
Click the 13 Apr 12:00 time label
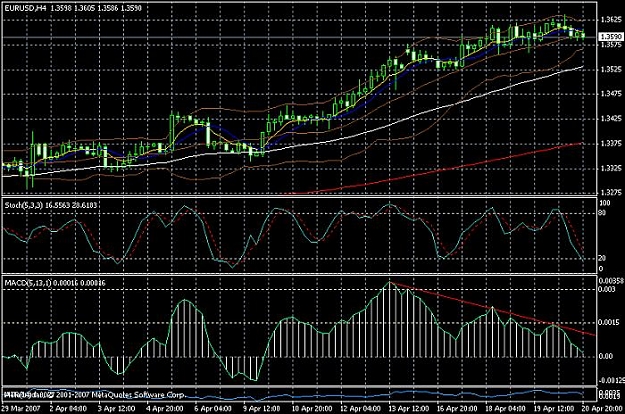409,409
